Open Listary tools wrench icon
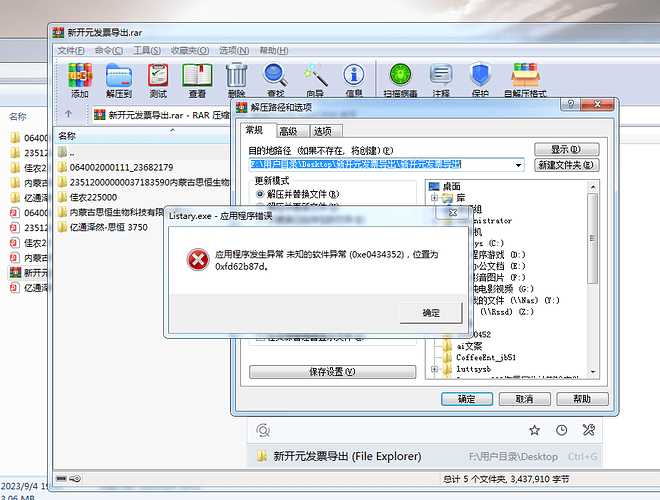Screen dimensions: 660x500 pos(588,430)
